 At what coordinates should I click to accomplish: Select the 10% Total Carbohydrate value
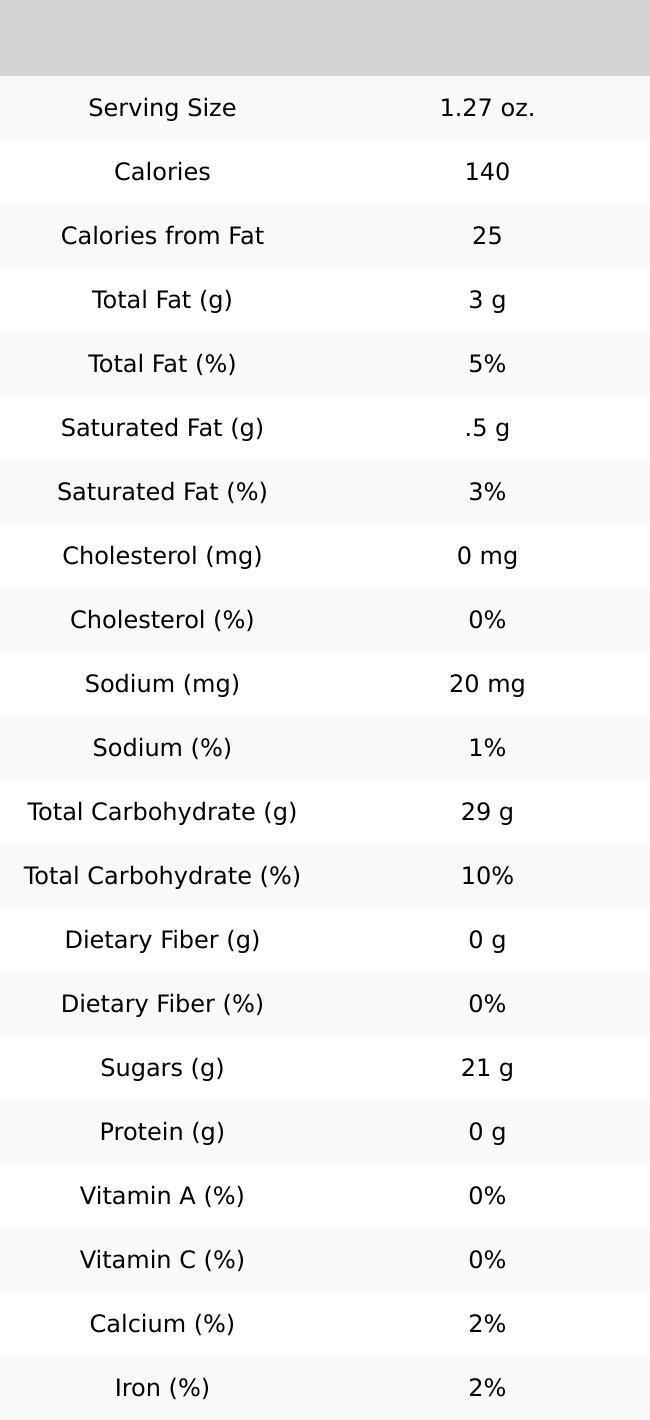point(487,876)
